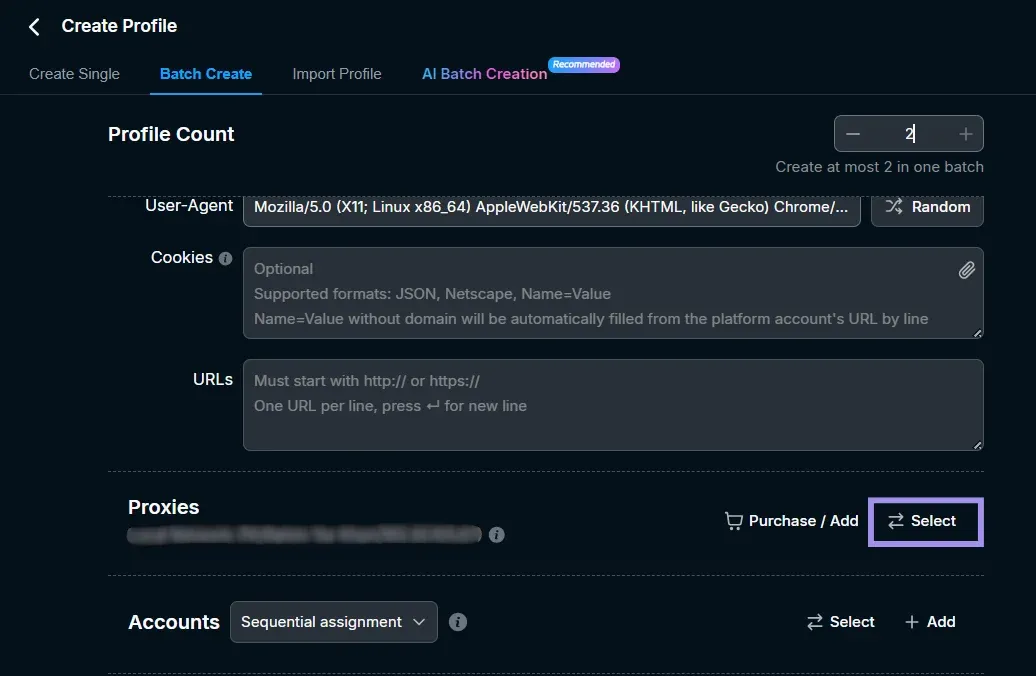This screenshot has width=1036, height=676.
Task: Click the Accounts info icon
Action: (x=458, y=622)
